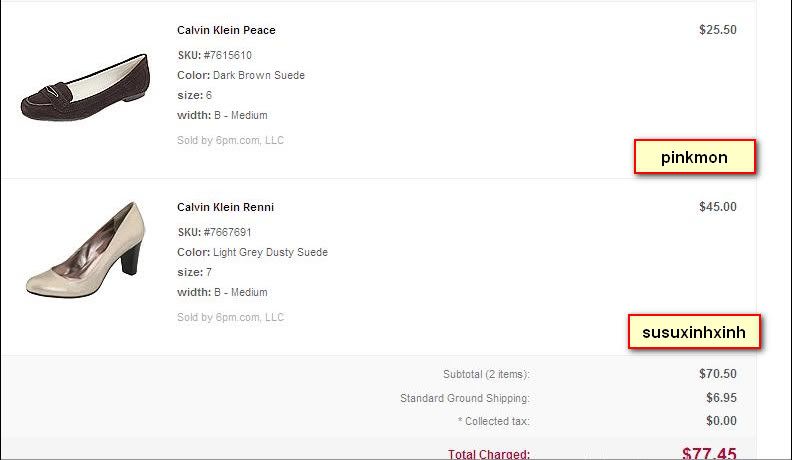Click the $25.50 item price
This screenshot has height=460, width=792.
click(x=717, y=30)
